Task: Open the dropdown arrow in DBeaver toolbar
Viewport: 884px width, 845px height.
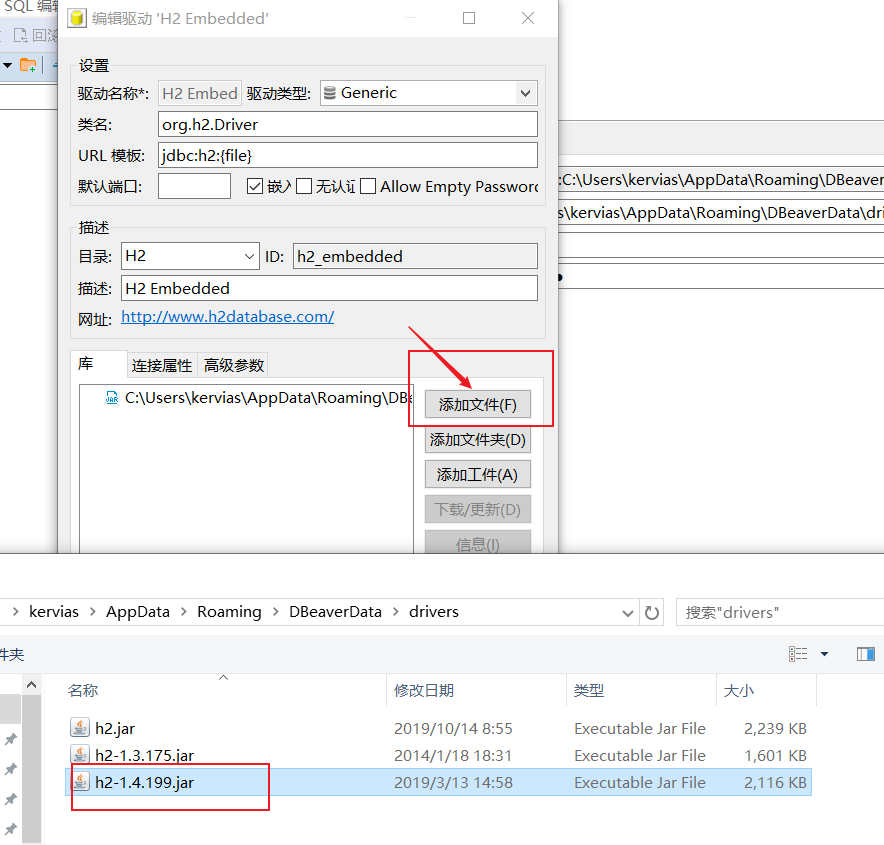Action: point(7,65)
